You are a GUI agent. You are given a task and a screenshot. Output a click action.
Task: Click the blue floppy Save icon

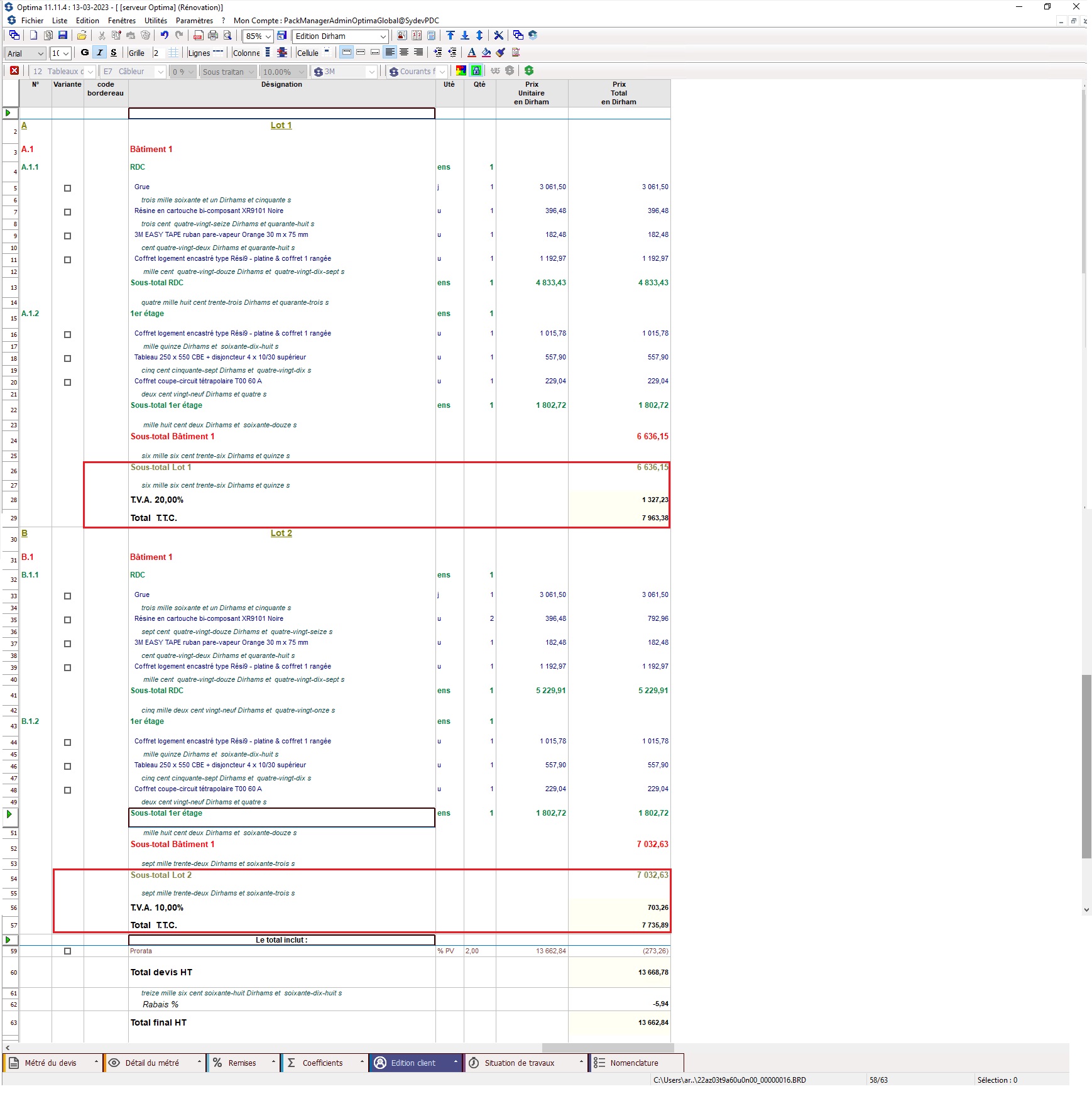63,36
